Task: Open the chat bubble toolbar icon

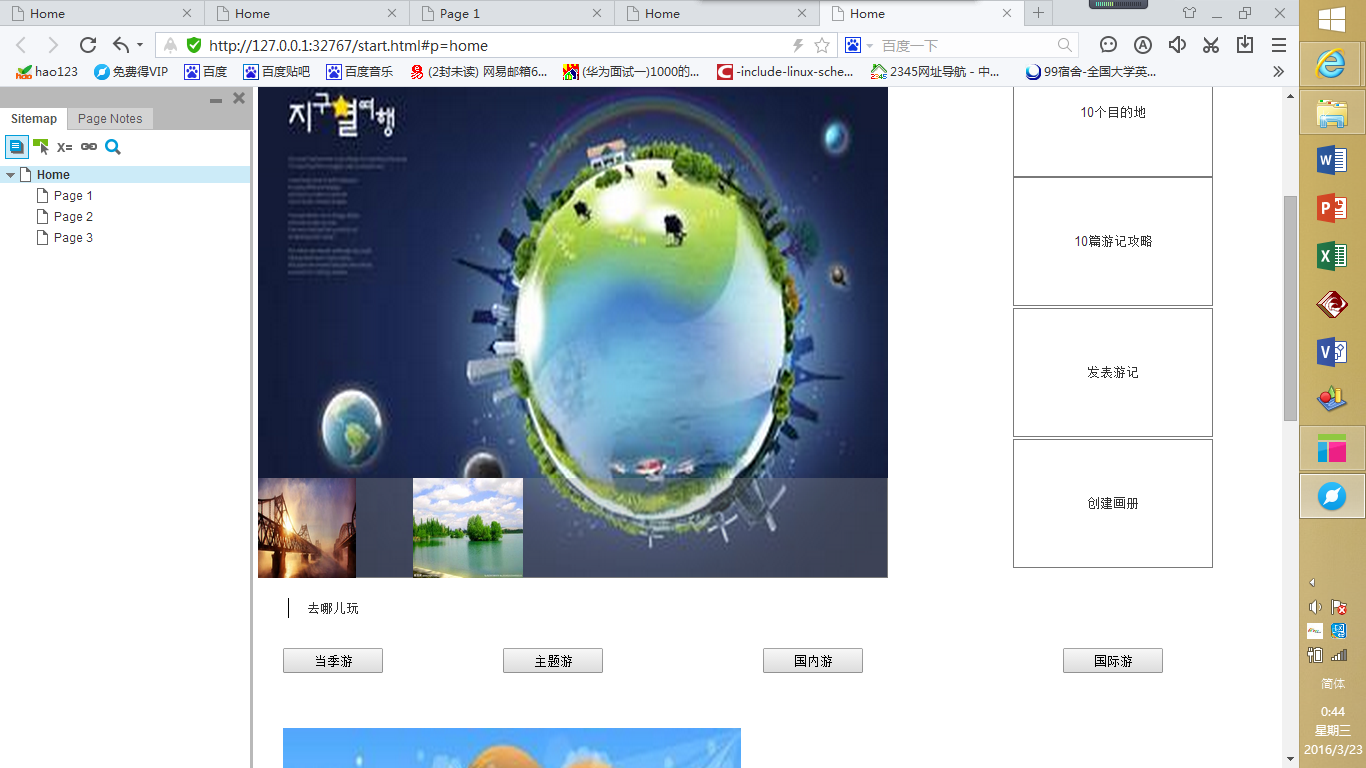Action: 1108,45
